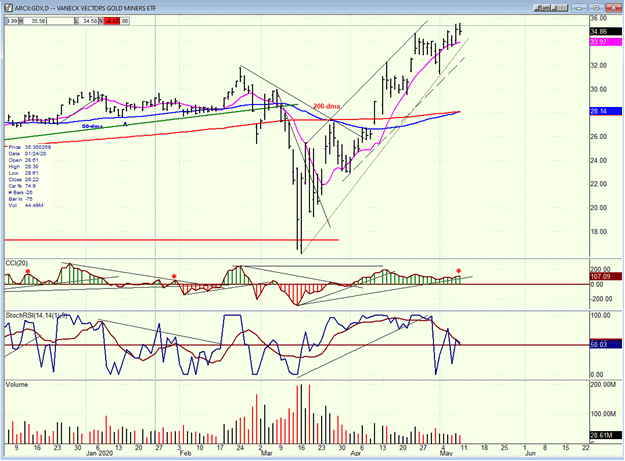Click the red star on the early February CCI peak
This screenshot has width=625, height=461.
click(x=174, y=277)
